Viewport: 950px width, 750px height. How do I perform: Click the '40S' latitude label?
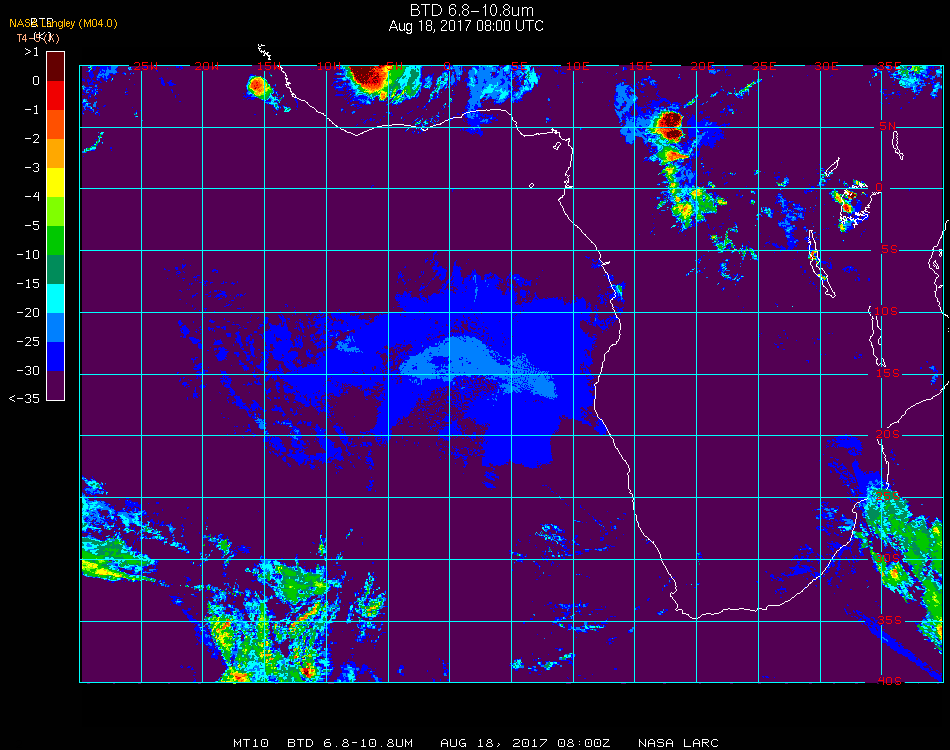pos(889,682)
